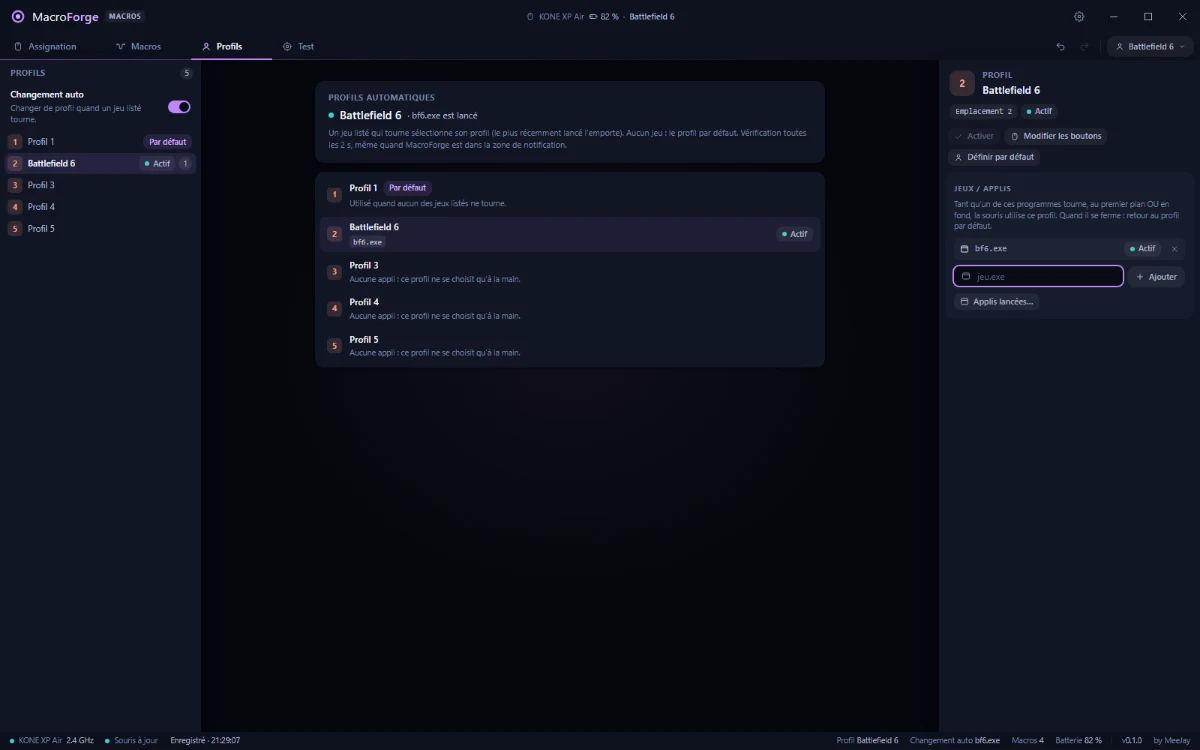Click the MACROS badge beside logo
Image resolution: width=1200 pixels, height=750 pixels.
pos(125,16)
